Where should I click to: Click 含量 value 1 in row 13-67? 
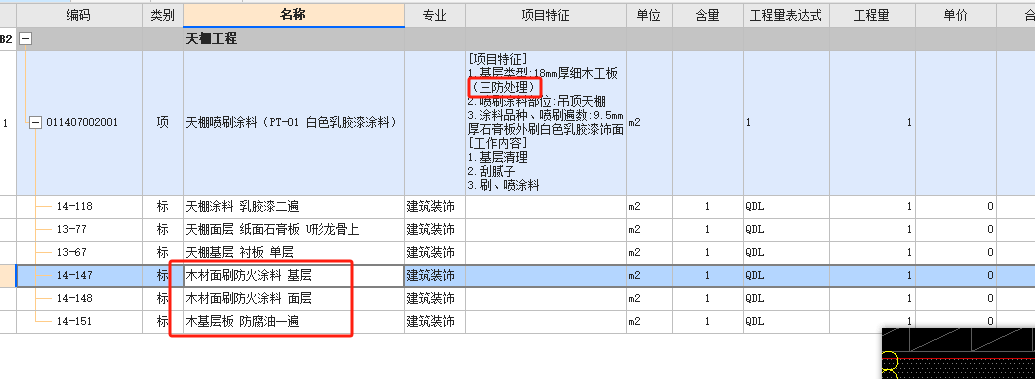[x=708, y=252]
